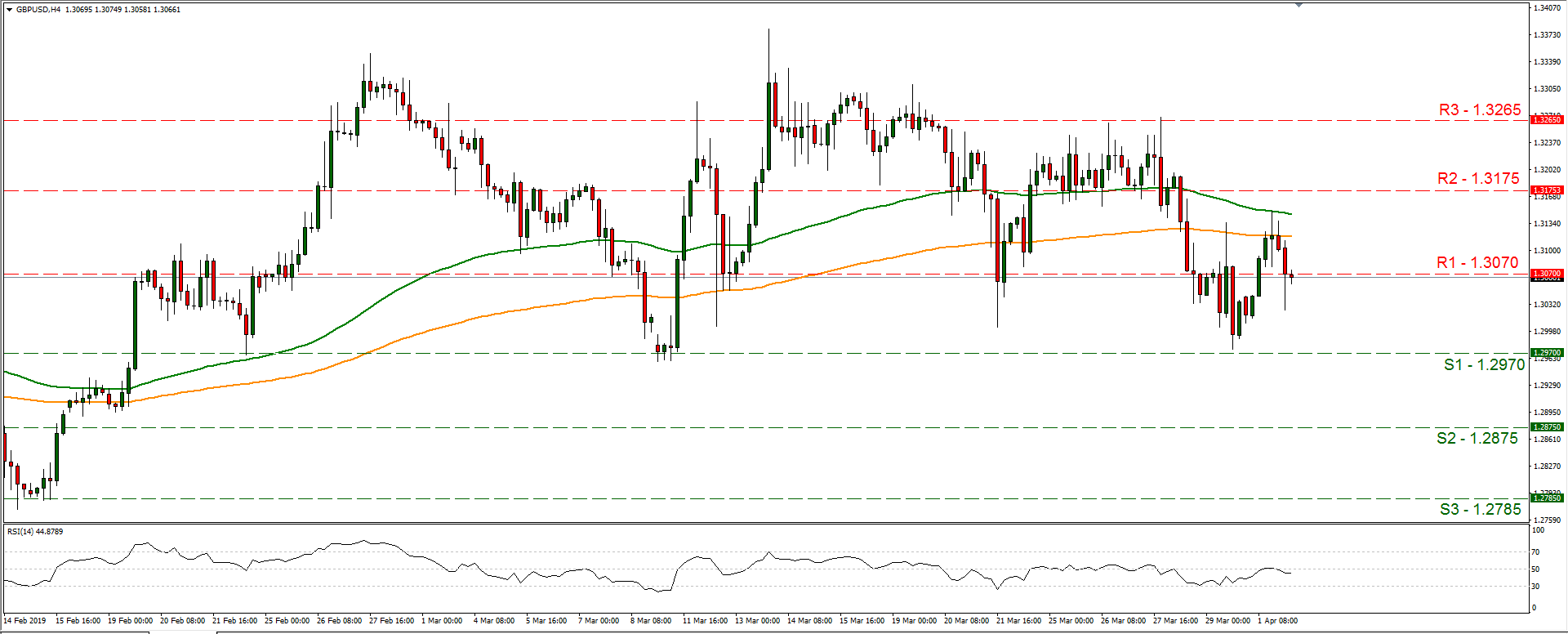Click the GBPUSD,H4 symbol title

pos(38,10)
